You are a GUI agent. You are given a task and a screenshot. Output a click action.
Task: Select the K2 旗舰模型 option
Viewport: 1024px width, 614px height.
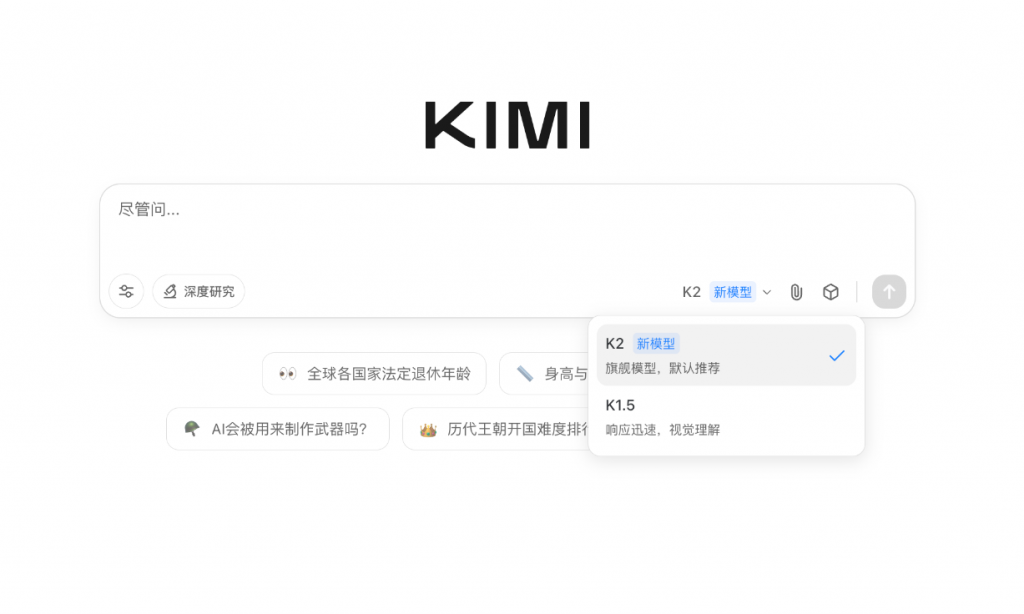tap(726, 355)
